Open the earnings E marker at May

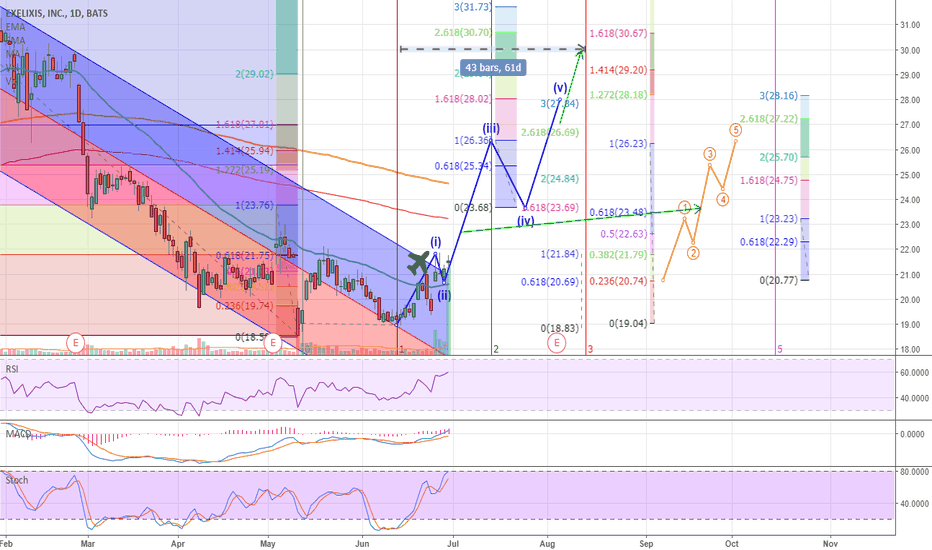tap(273, 343)
